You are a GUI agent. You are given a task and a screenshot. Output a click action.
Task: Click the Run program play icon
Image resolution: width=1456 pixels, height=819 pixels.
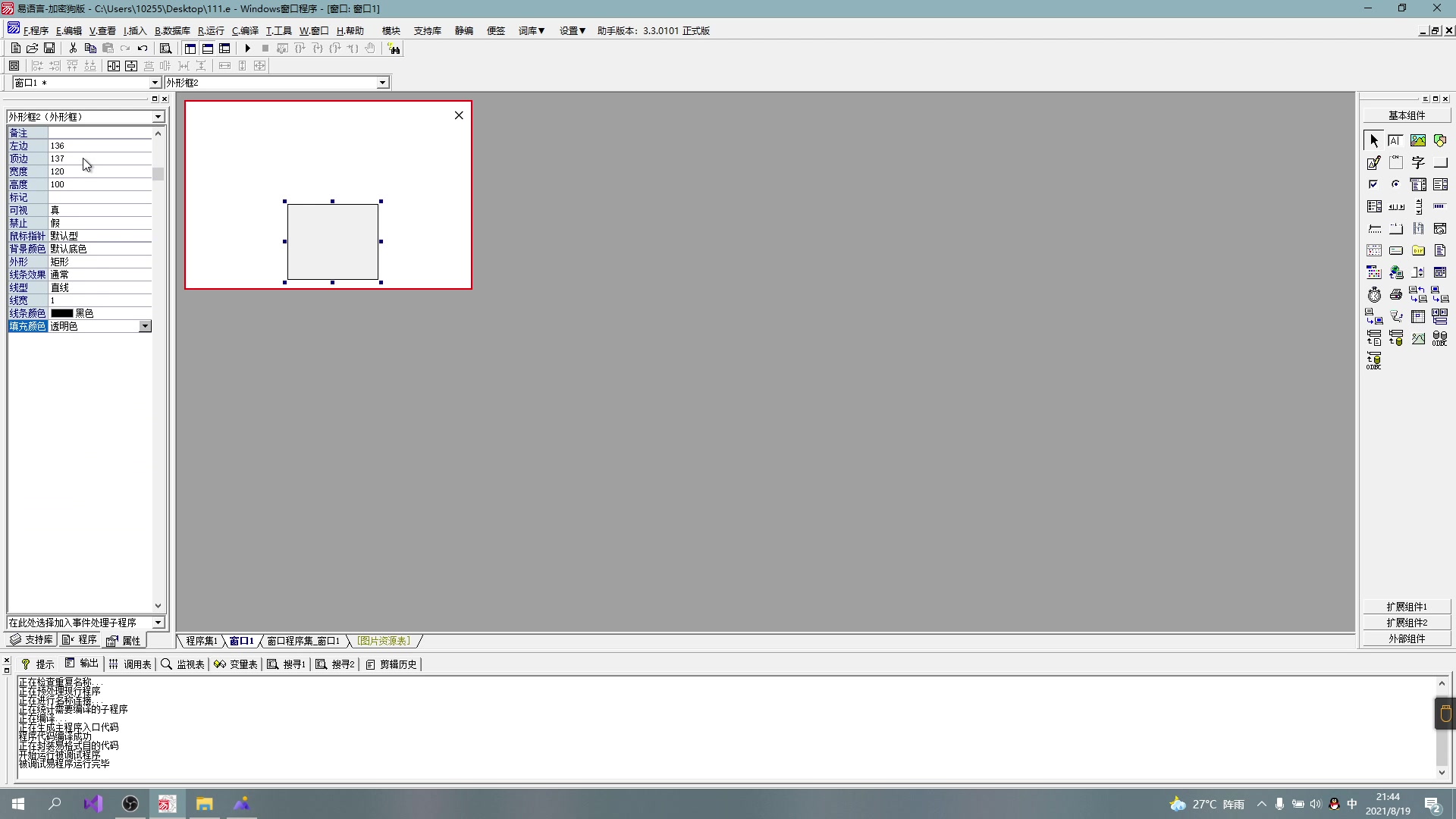pos(247,48)
